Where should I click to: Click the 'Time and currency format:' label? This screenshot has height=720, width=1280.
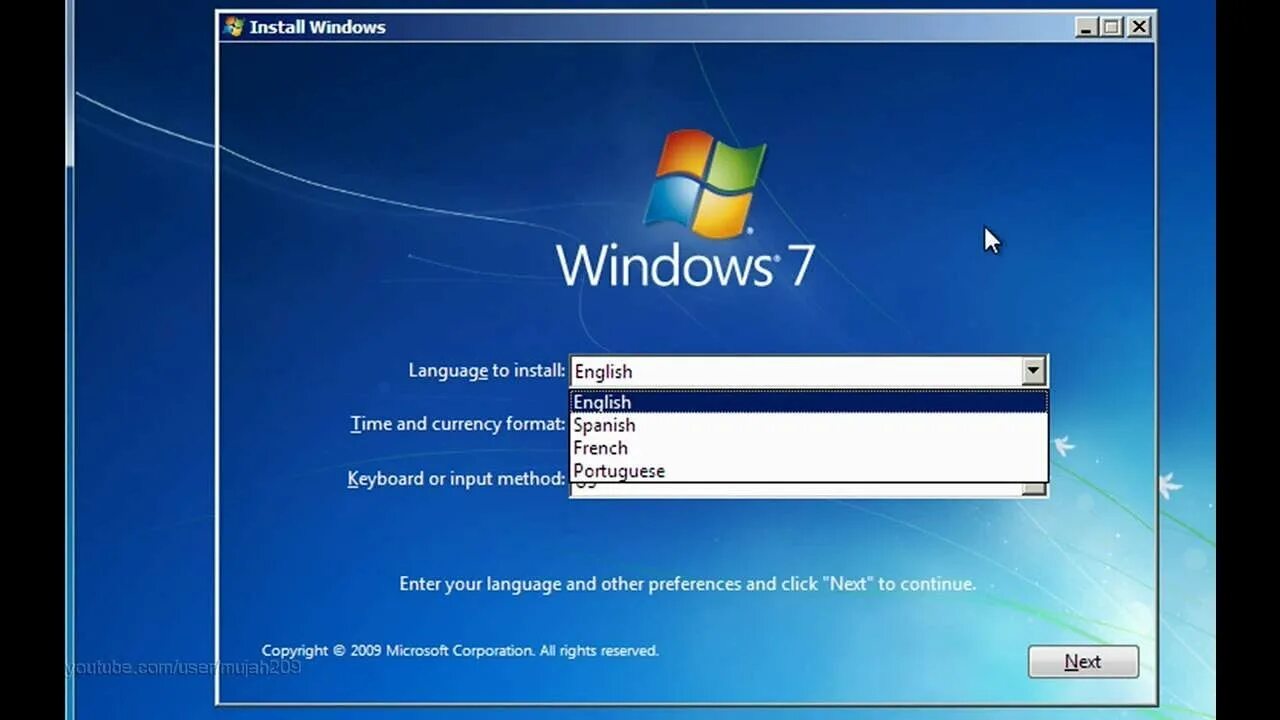click(x=457, y=424)
